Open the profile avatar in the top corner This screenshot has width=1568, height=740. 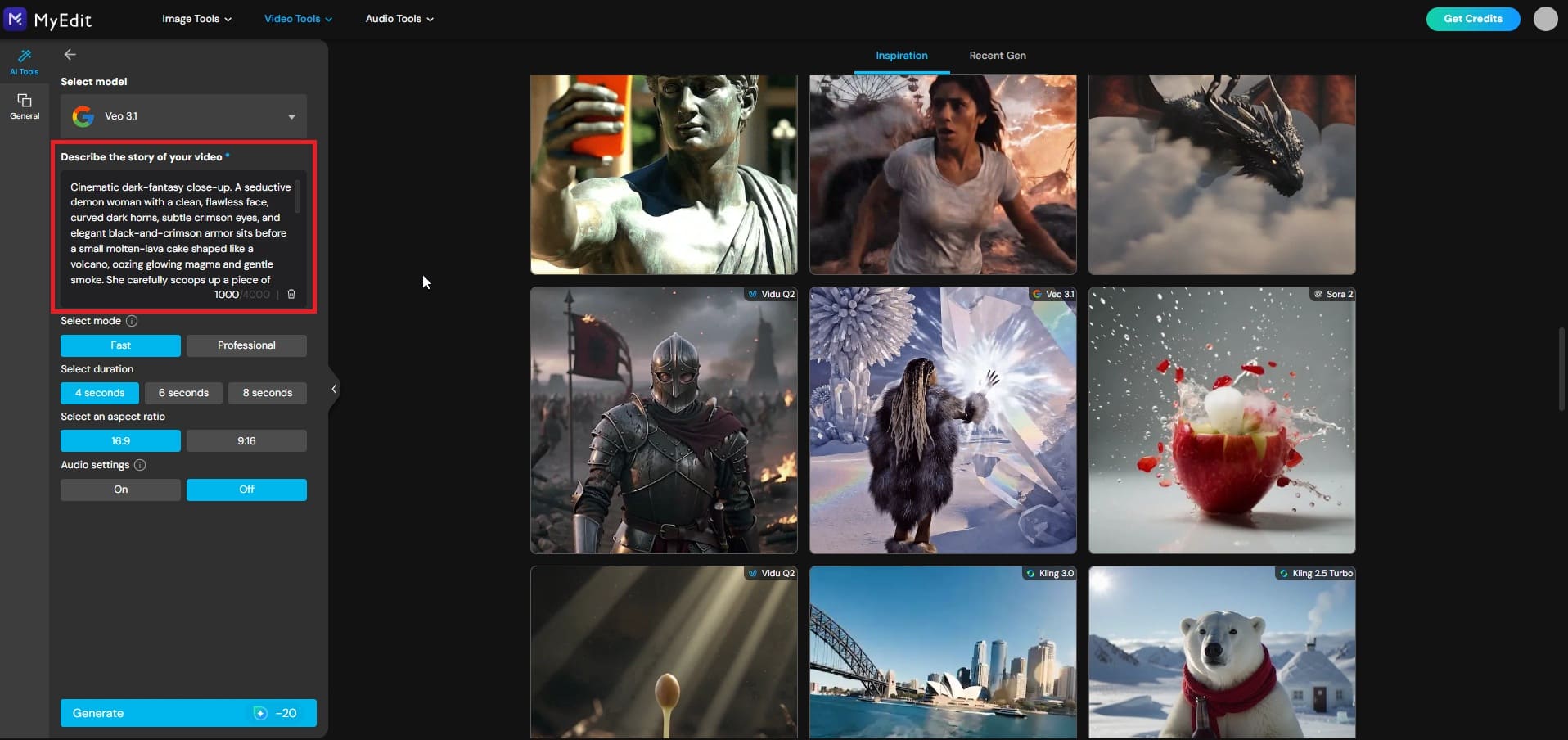(1545, 19)
